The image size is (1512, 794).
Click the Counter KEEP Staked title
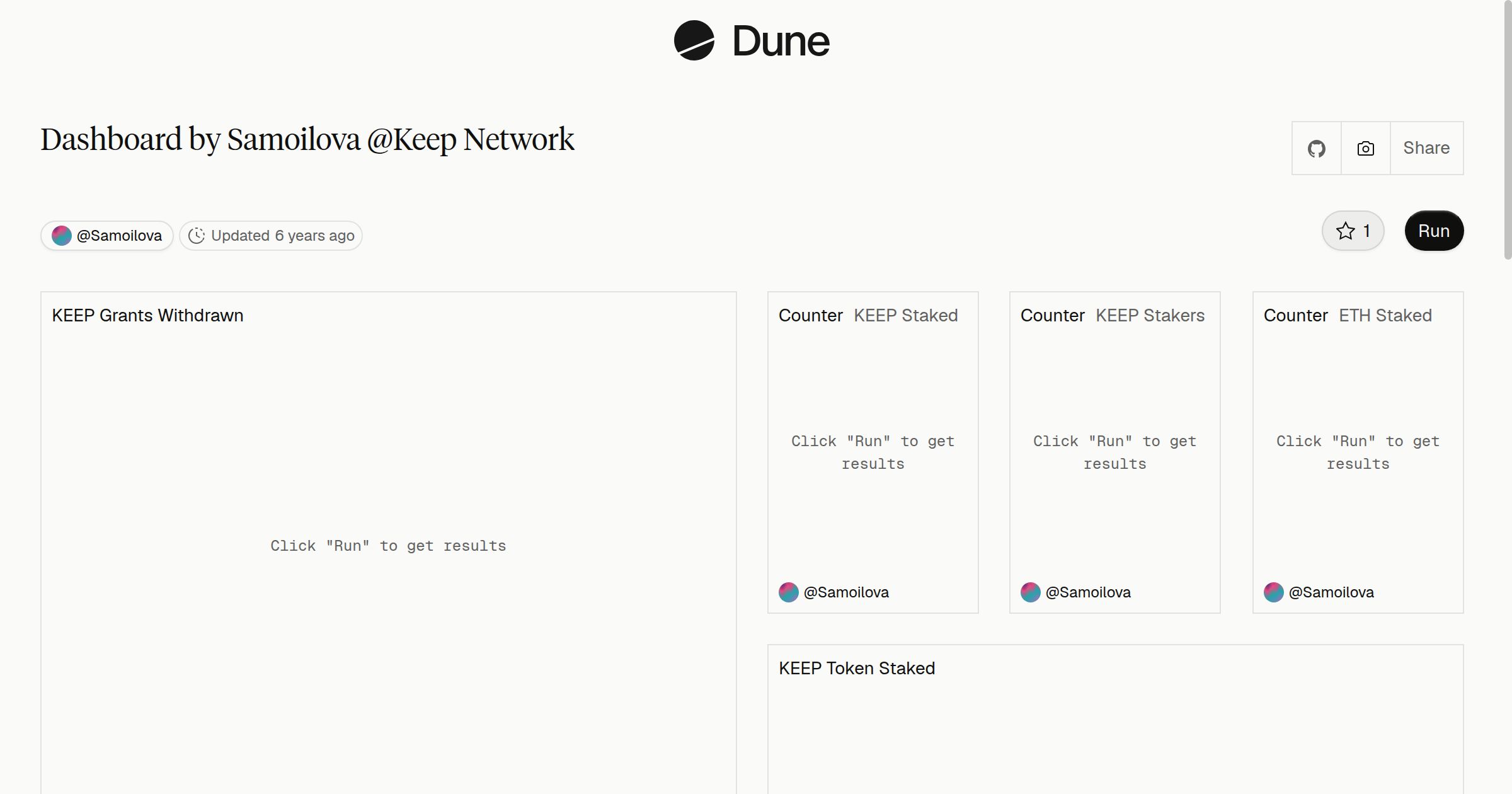point(868,316)
